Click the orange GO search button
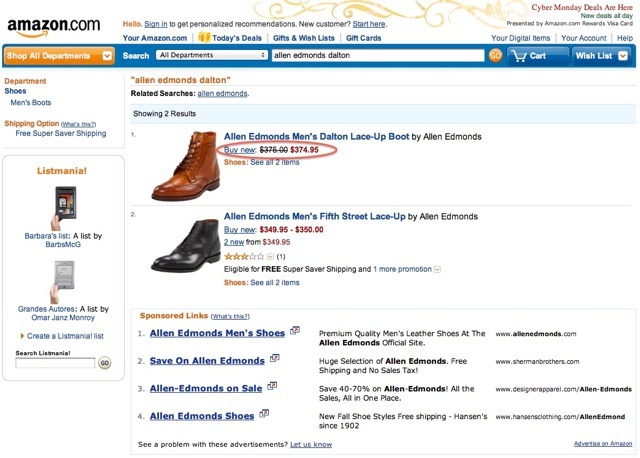This screenshot has height=458, width=640. pyautogui.click(x=495, y=56)
